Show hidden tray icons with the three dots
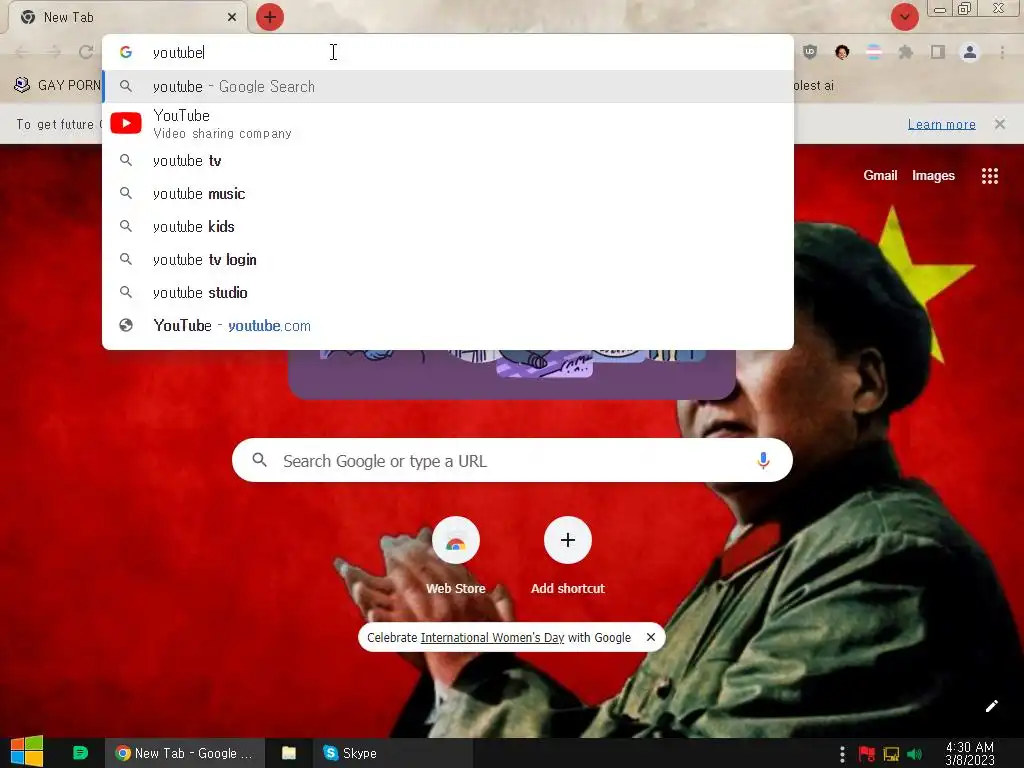 [x=842, y=754]
